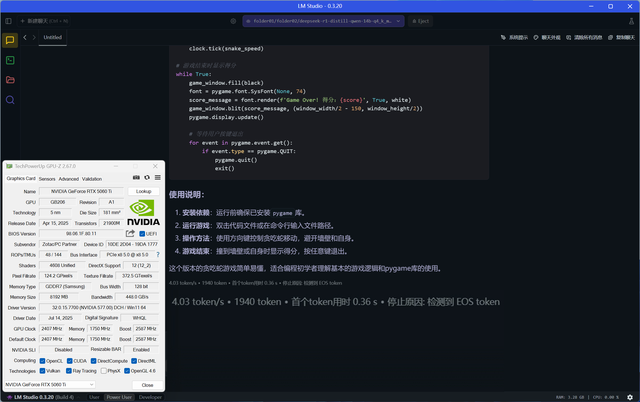Click the BIOS Version field in GPU-Z
This screenshot has width=640, height=402.
pos(81,233)
